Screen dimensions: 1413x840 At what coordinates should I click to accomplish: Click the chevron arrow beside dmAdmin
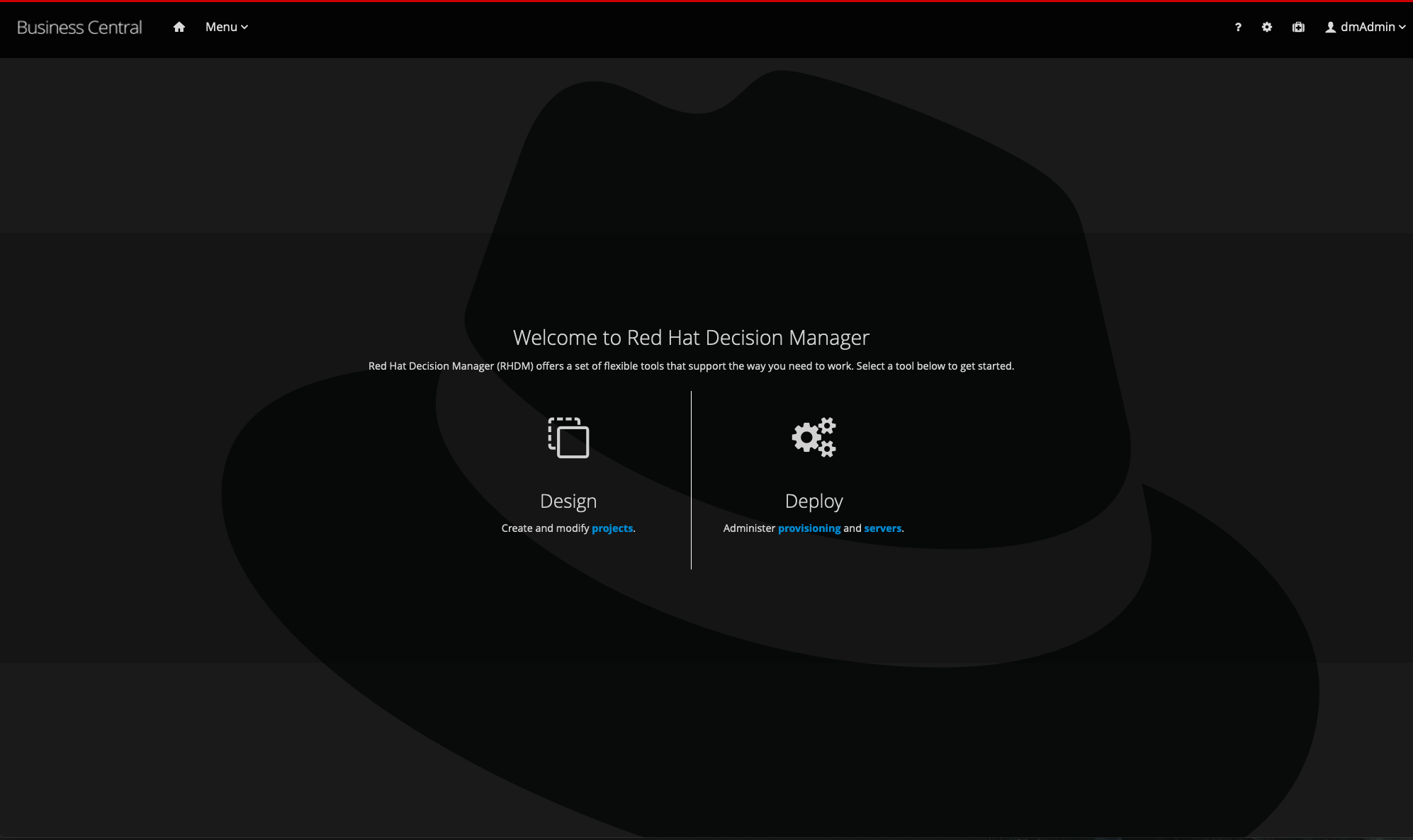pos(1402,28)
